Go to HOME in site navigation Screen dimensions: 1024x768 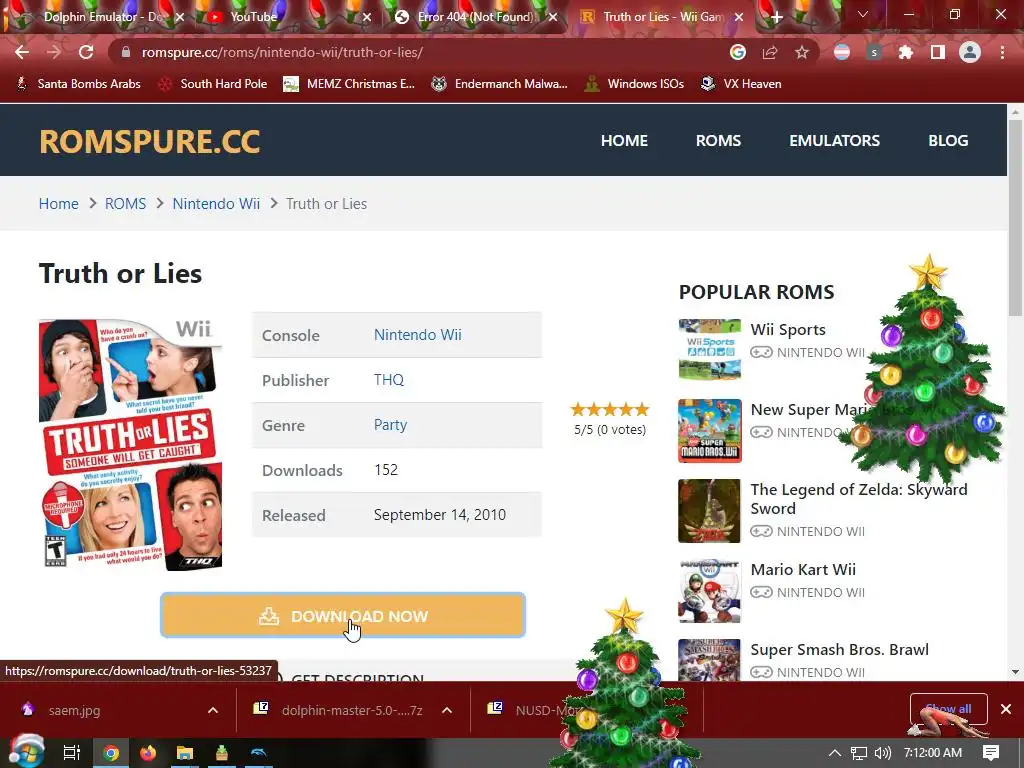coord(624,140)
